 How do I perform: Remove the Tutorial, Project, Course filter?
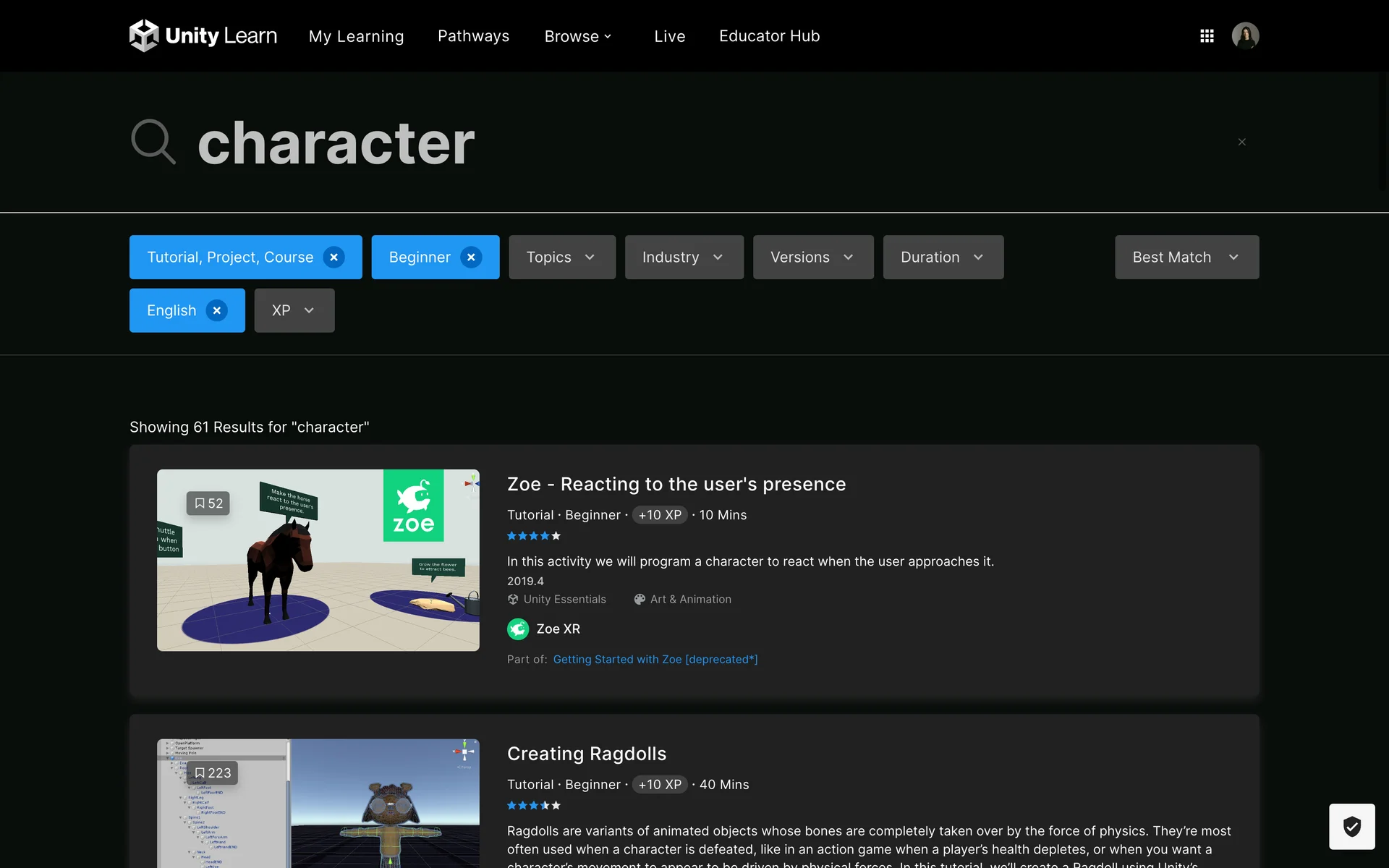click(x=334, y=258)
